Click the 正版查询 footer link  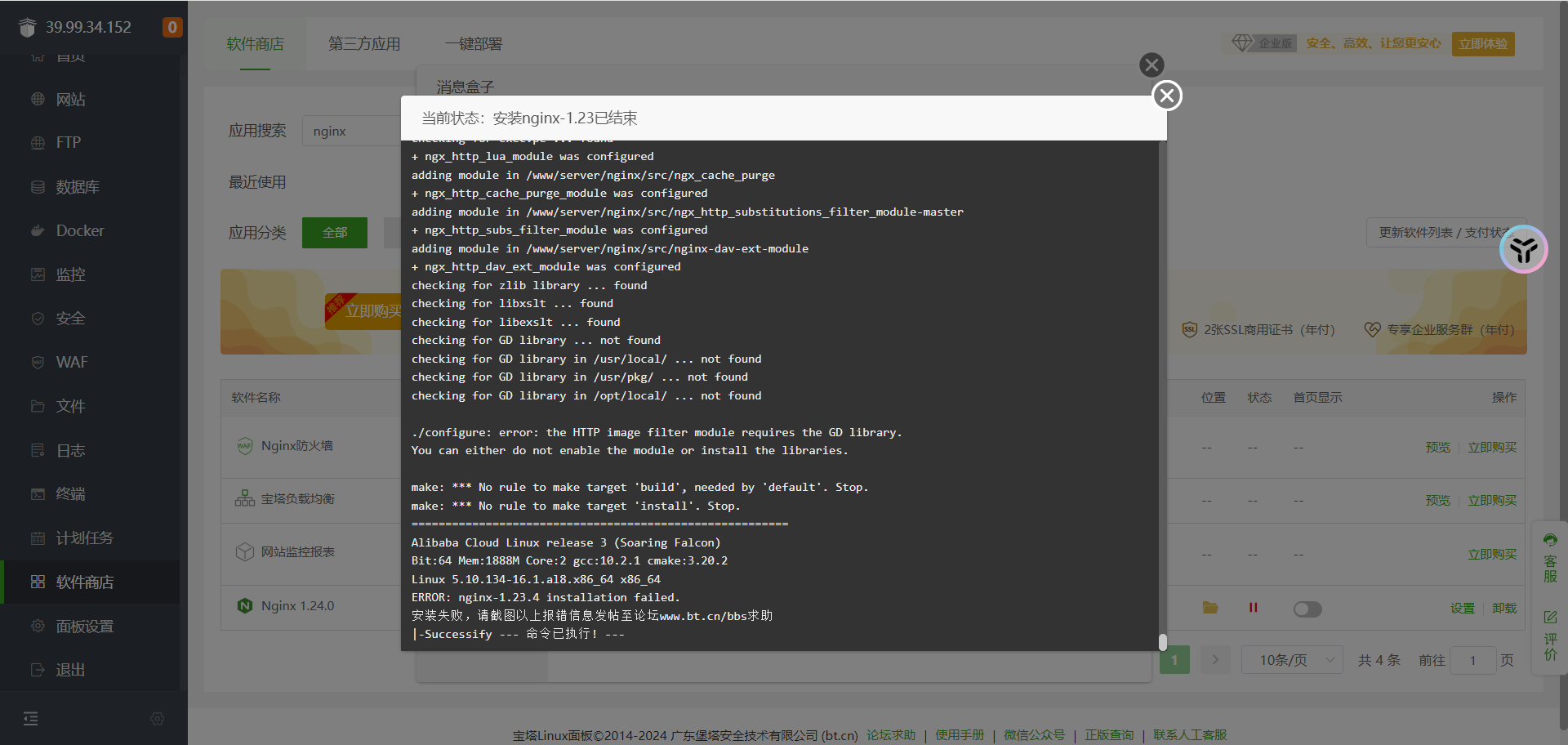[x=1109, y=735]
